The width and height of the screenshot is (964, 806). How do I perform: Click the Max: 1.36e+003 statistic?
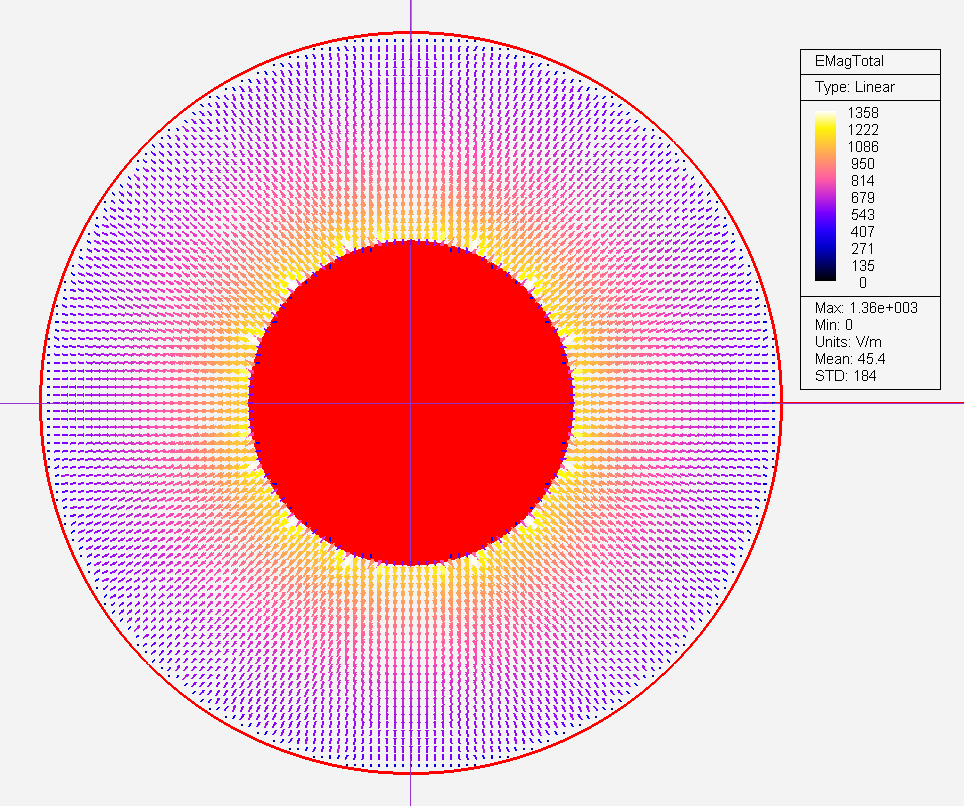coord(866,307)
